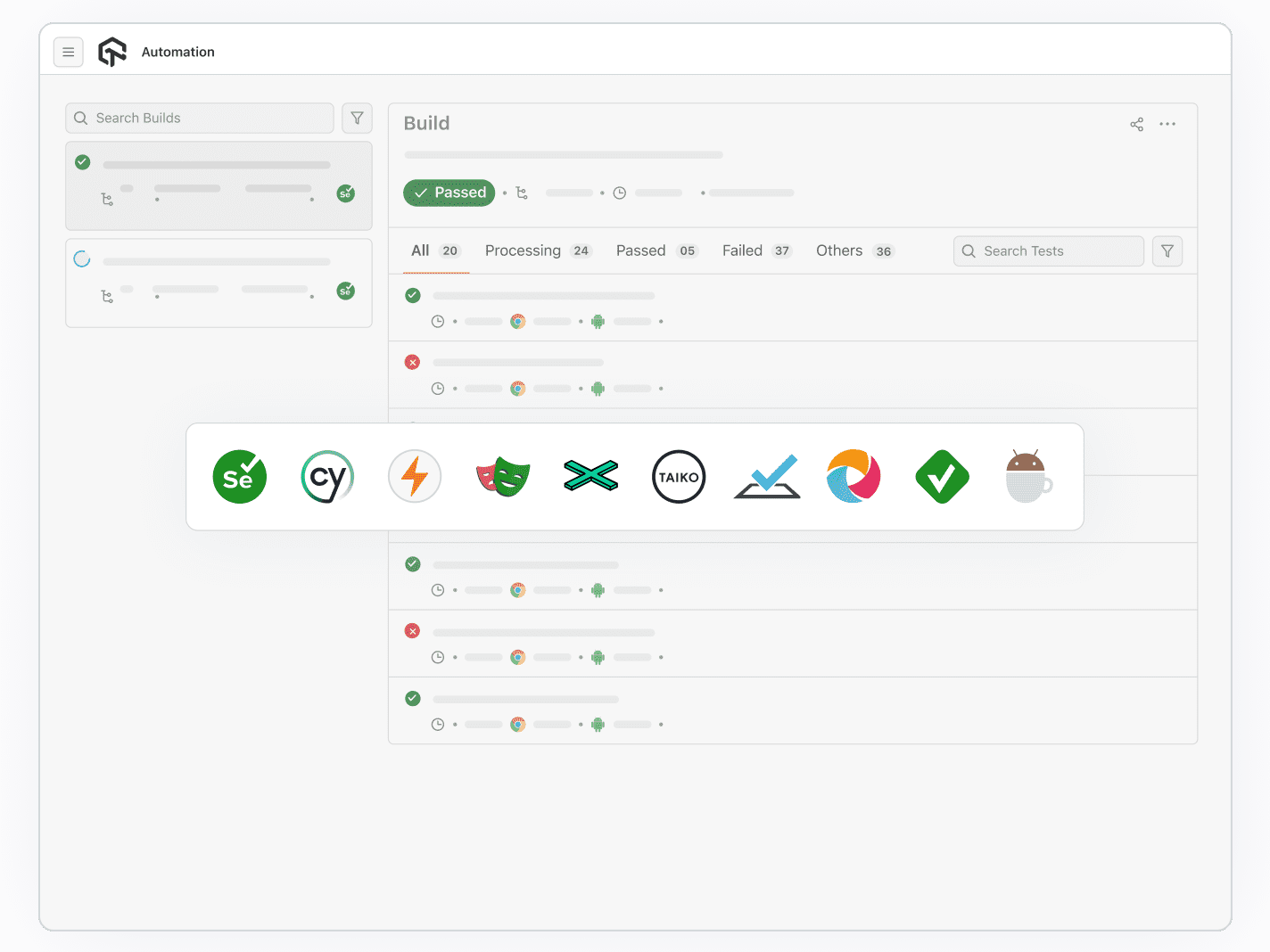Select the Cypress framework icon
The width and height of the screenshot is (1270, 952).
click(327, 477)
